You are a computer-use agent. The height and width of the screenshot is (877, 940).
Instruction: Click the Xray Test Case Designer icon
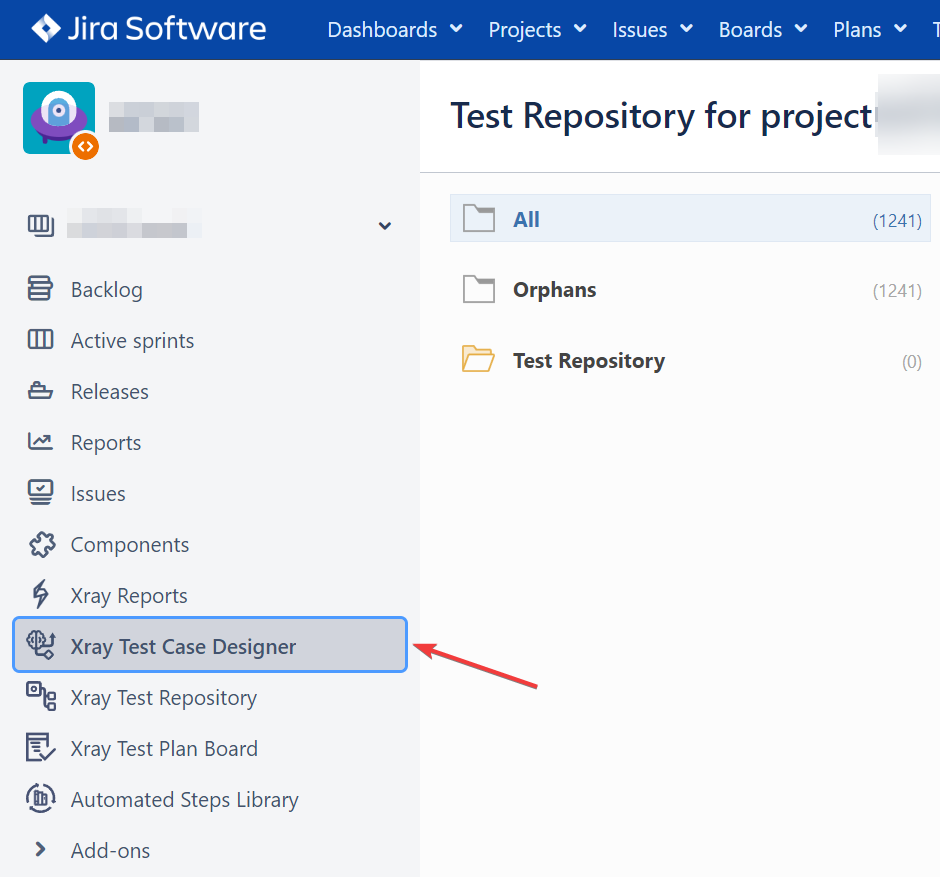(41, 645)
